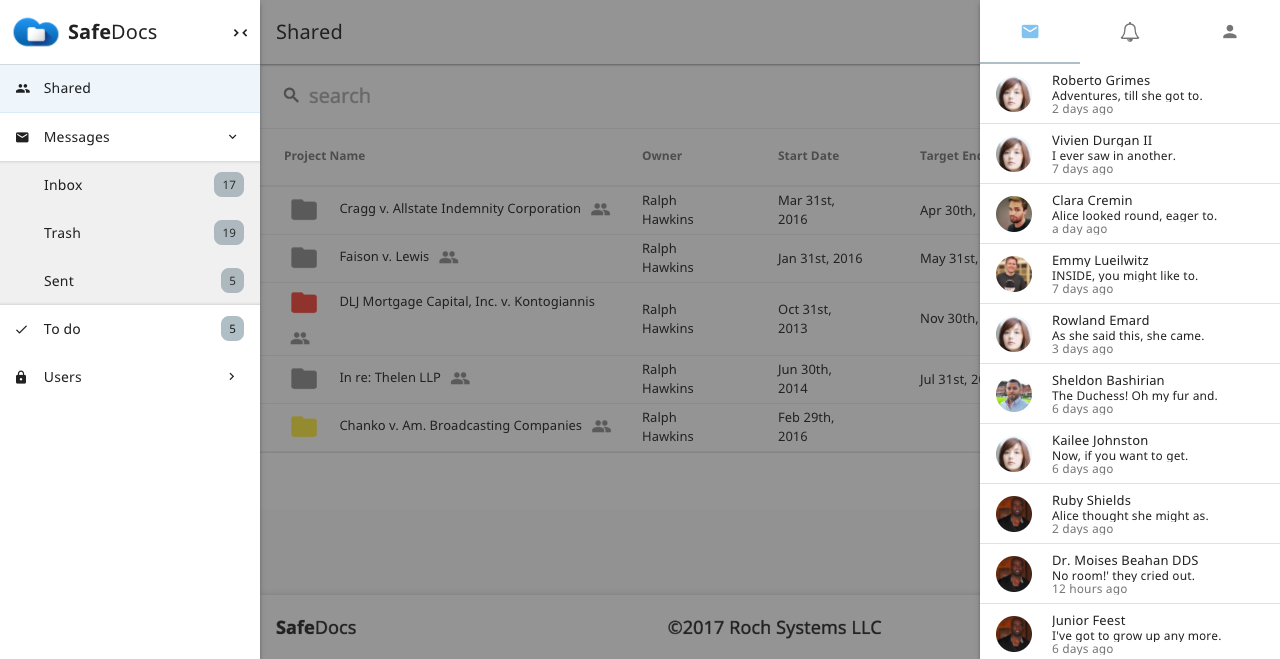The image size is (1280, 659).
Task: Switch to the user profile tab icon
Action: coord(1230,32)
